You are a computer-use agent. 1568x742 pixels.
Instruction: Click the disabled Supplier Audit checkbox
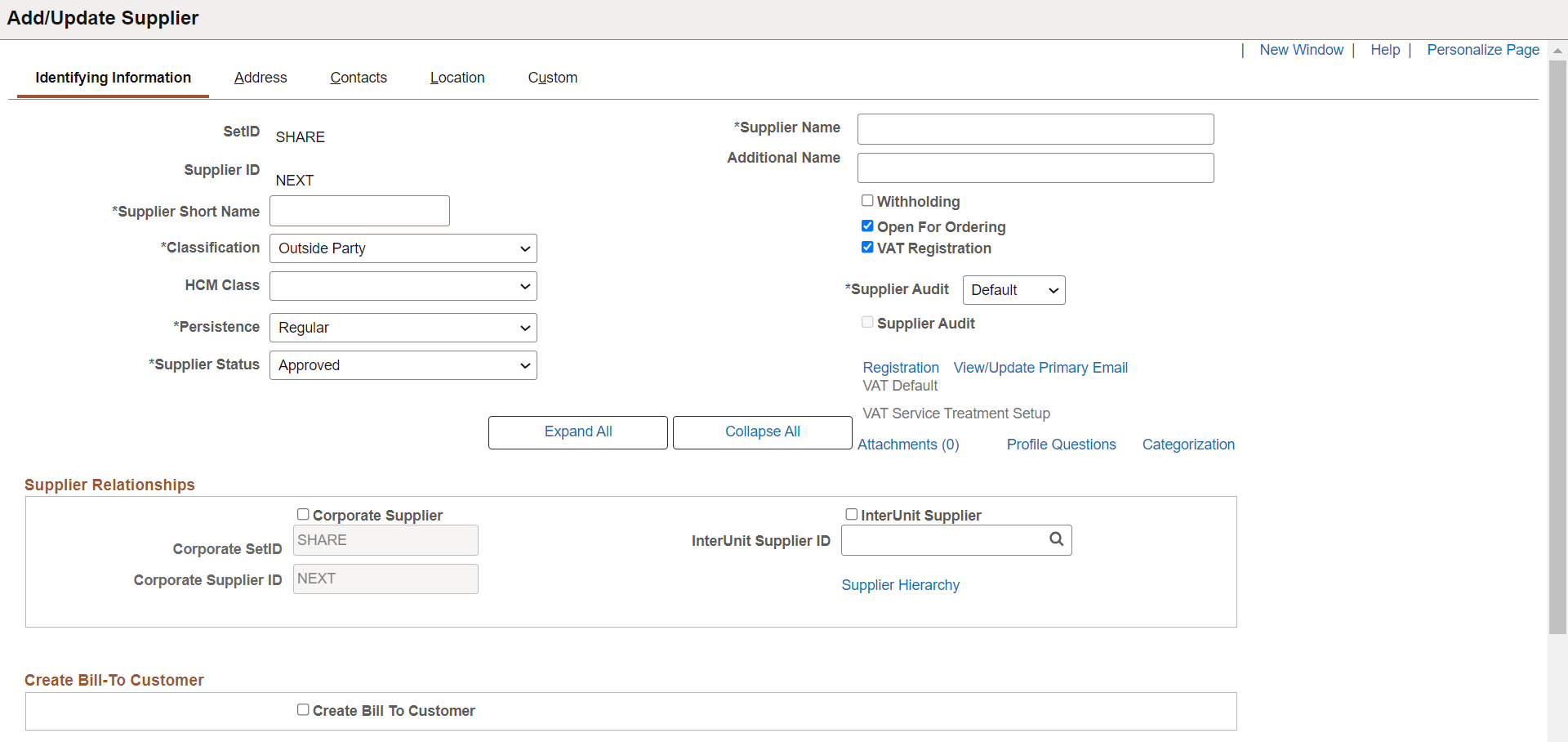coord(867,322)
